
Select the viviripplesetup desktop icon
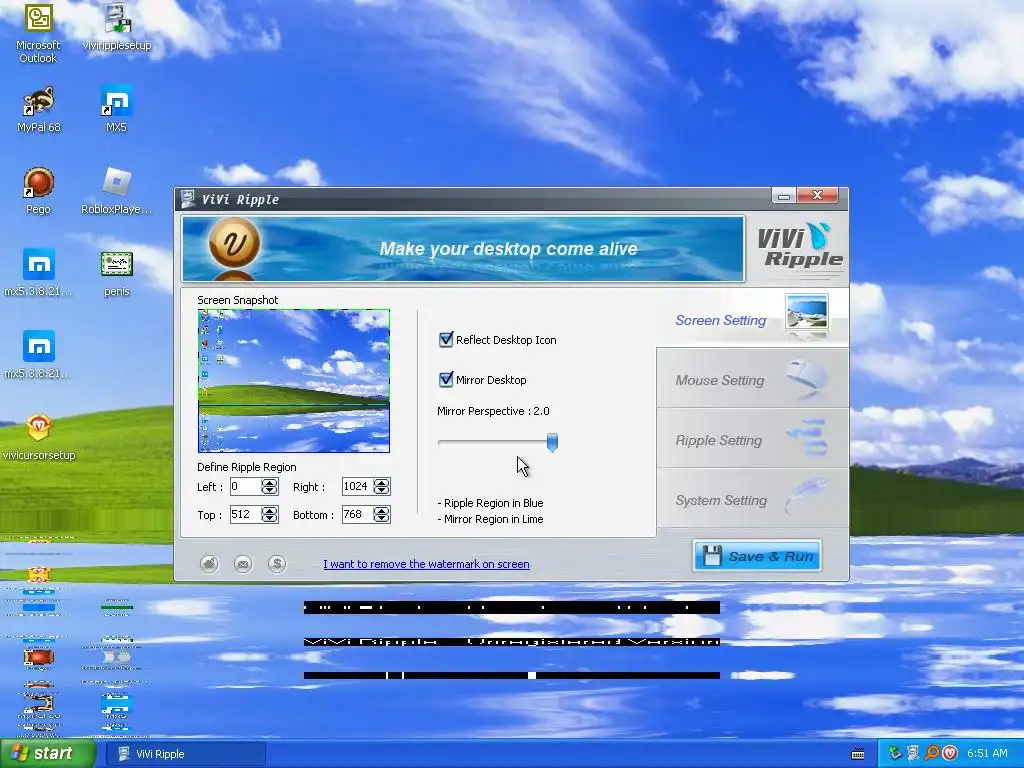117,28
